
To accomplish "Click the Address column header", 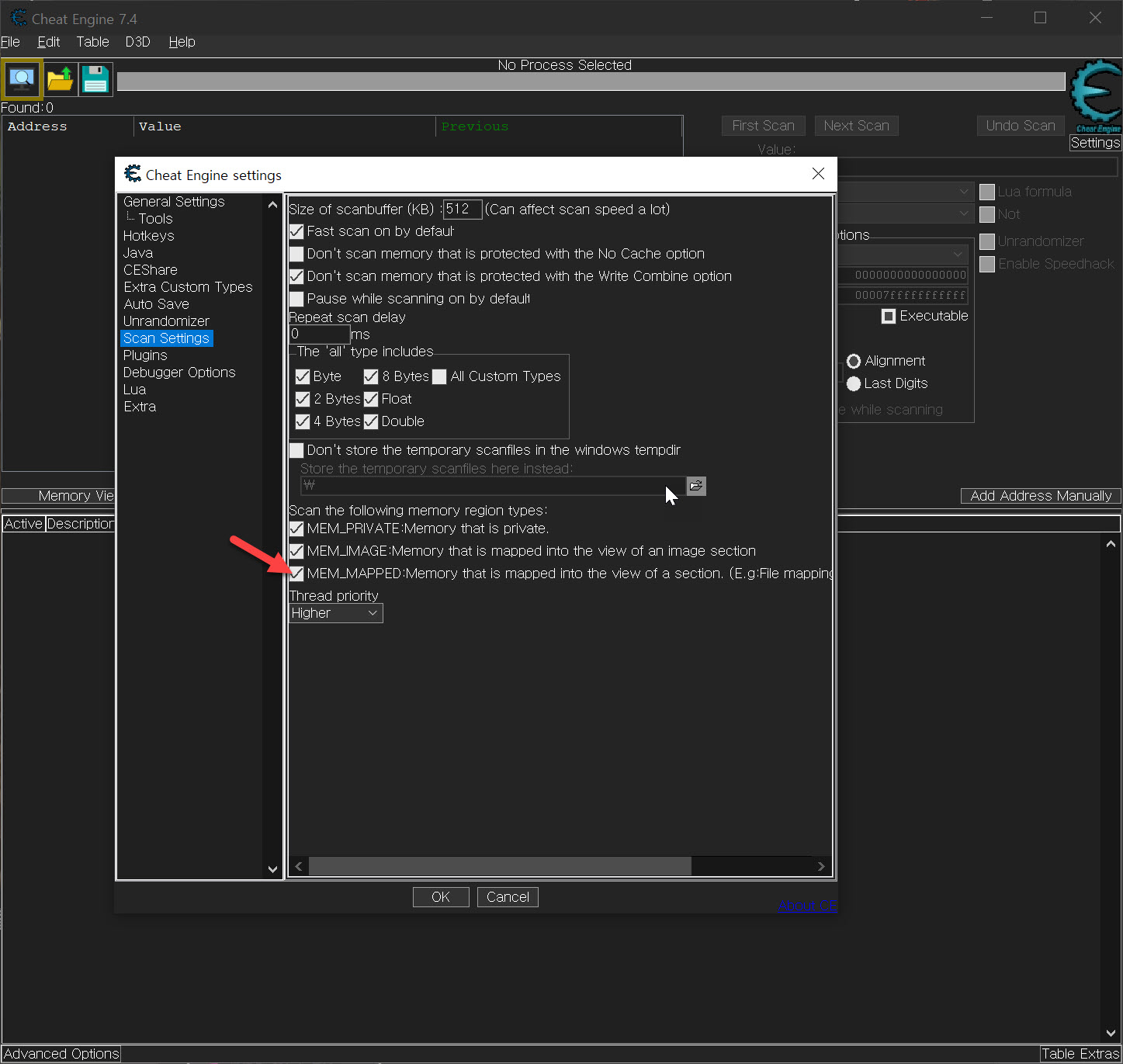I will click(x=68, y=127).
